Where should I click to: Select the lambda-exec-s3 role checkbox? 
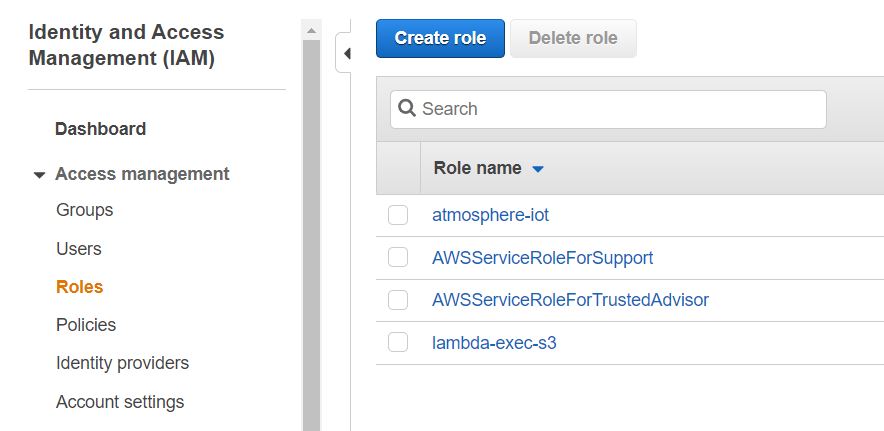click(x=398, y=343)
